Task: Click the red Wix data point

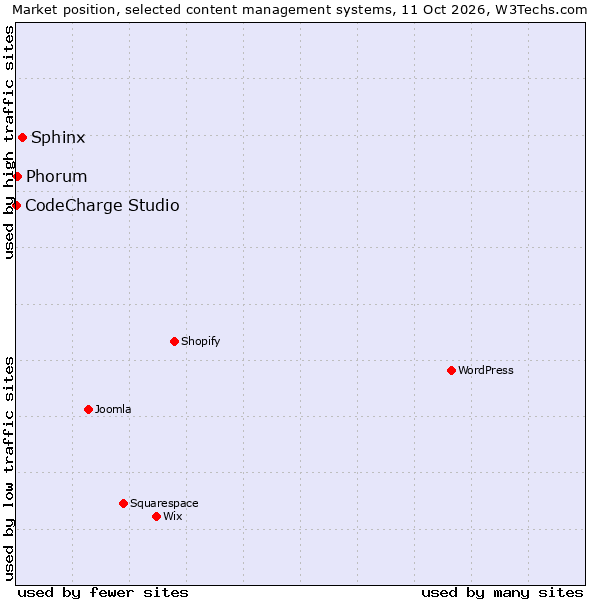Action: coord(156,517)
